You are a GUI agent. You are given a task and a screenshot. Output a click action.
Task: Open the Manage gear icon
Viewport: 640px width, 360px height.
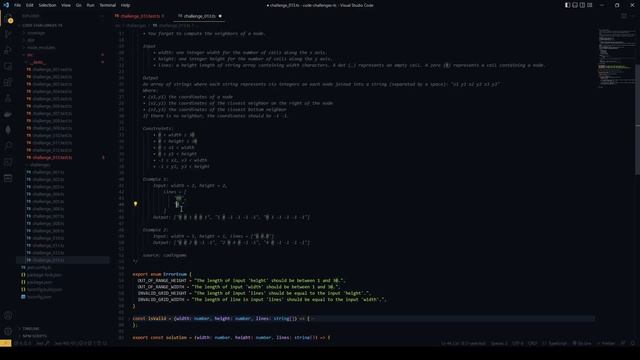click(8, 331)
